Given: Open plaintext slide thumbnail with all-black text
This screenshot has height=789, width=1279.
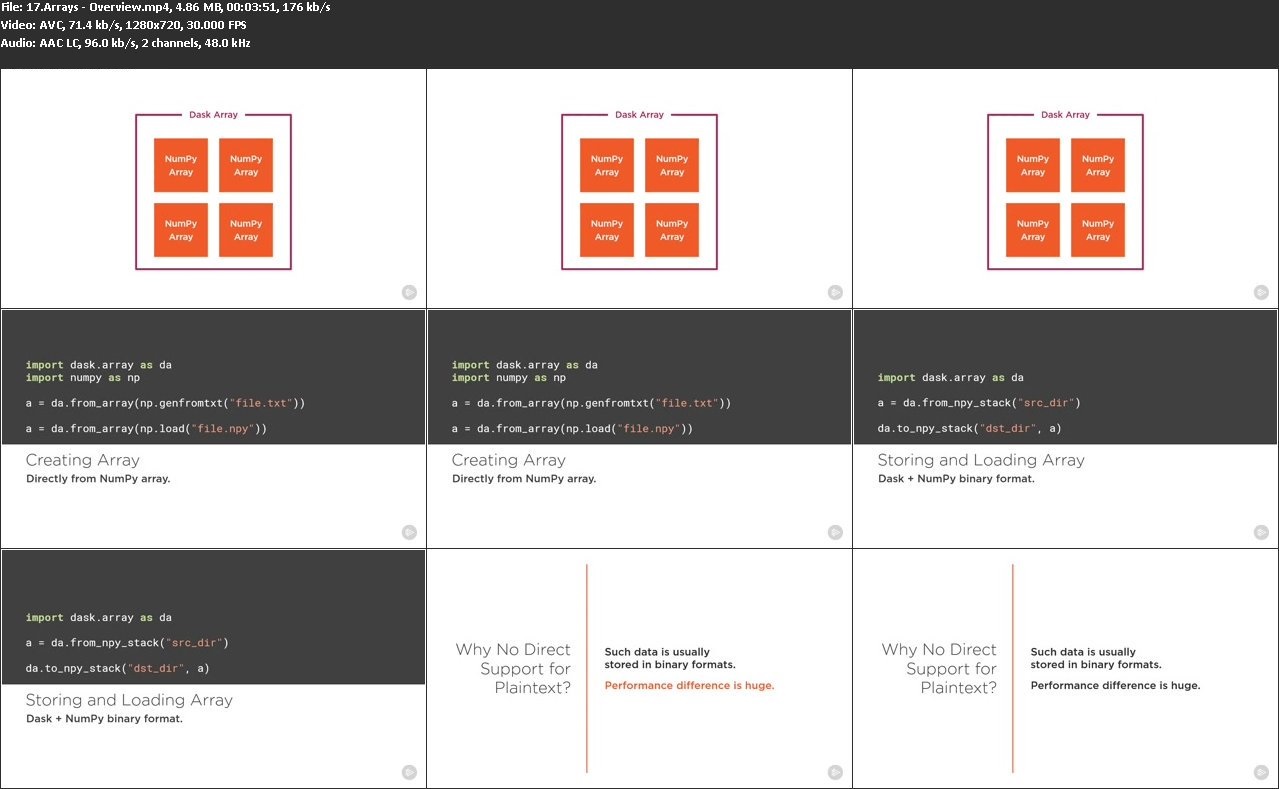Looking at the screenshot, I should [1065, 668].
